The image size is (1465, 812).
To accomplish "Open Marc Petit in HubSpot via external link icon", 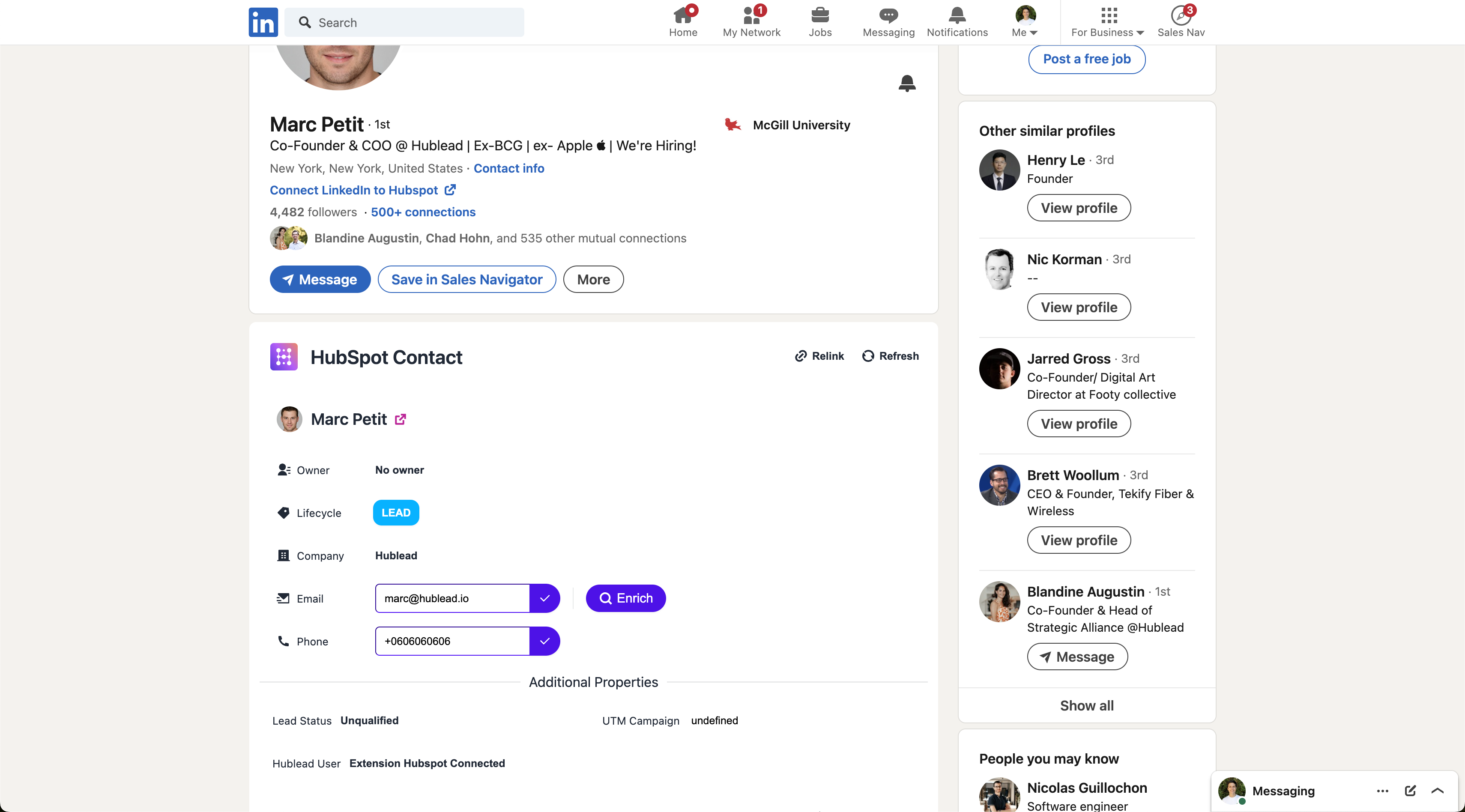I will click(x=401, y=419).
